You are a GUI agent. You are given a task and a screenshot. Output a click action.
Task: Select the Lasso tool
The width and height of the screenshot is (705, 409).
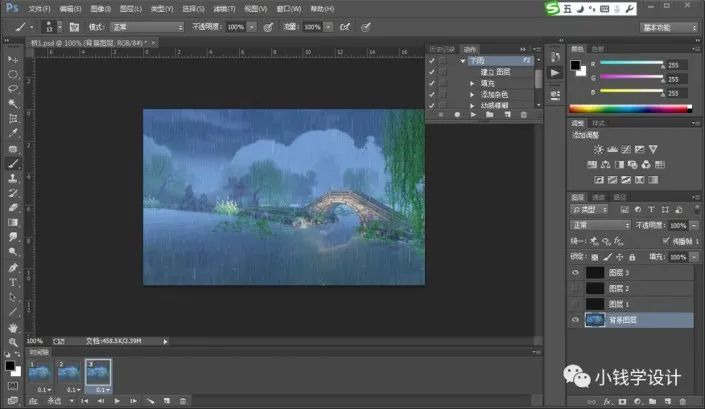point(13,89)
